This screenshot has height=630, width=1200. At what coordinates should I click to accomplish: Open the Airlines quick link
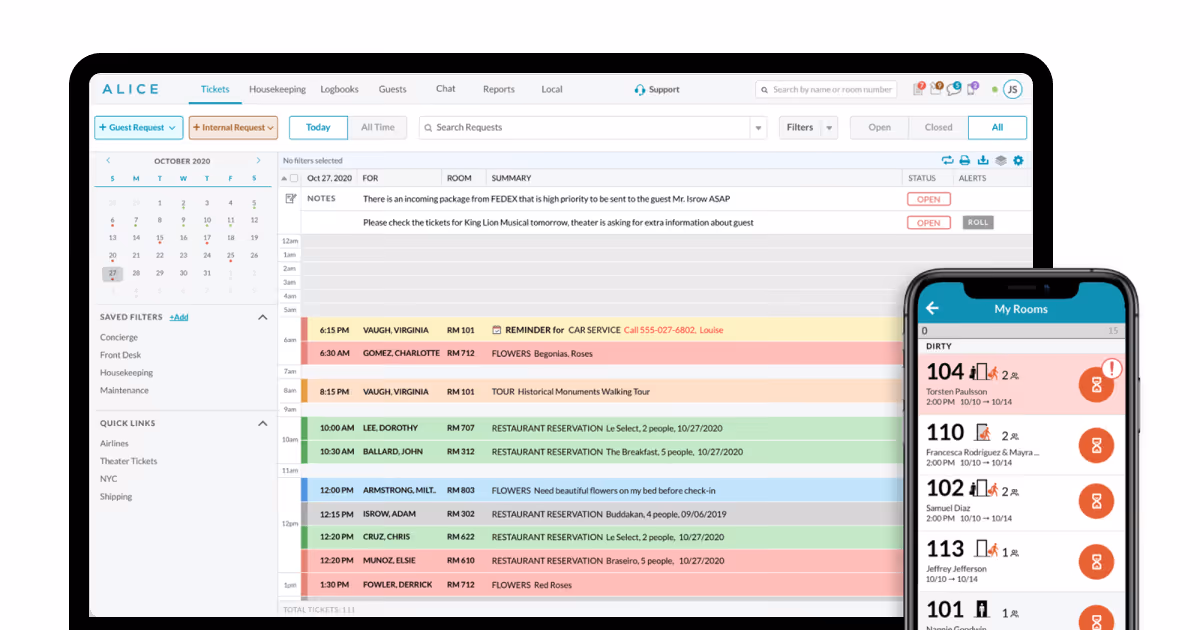coord(114,443)
